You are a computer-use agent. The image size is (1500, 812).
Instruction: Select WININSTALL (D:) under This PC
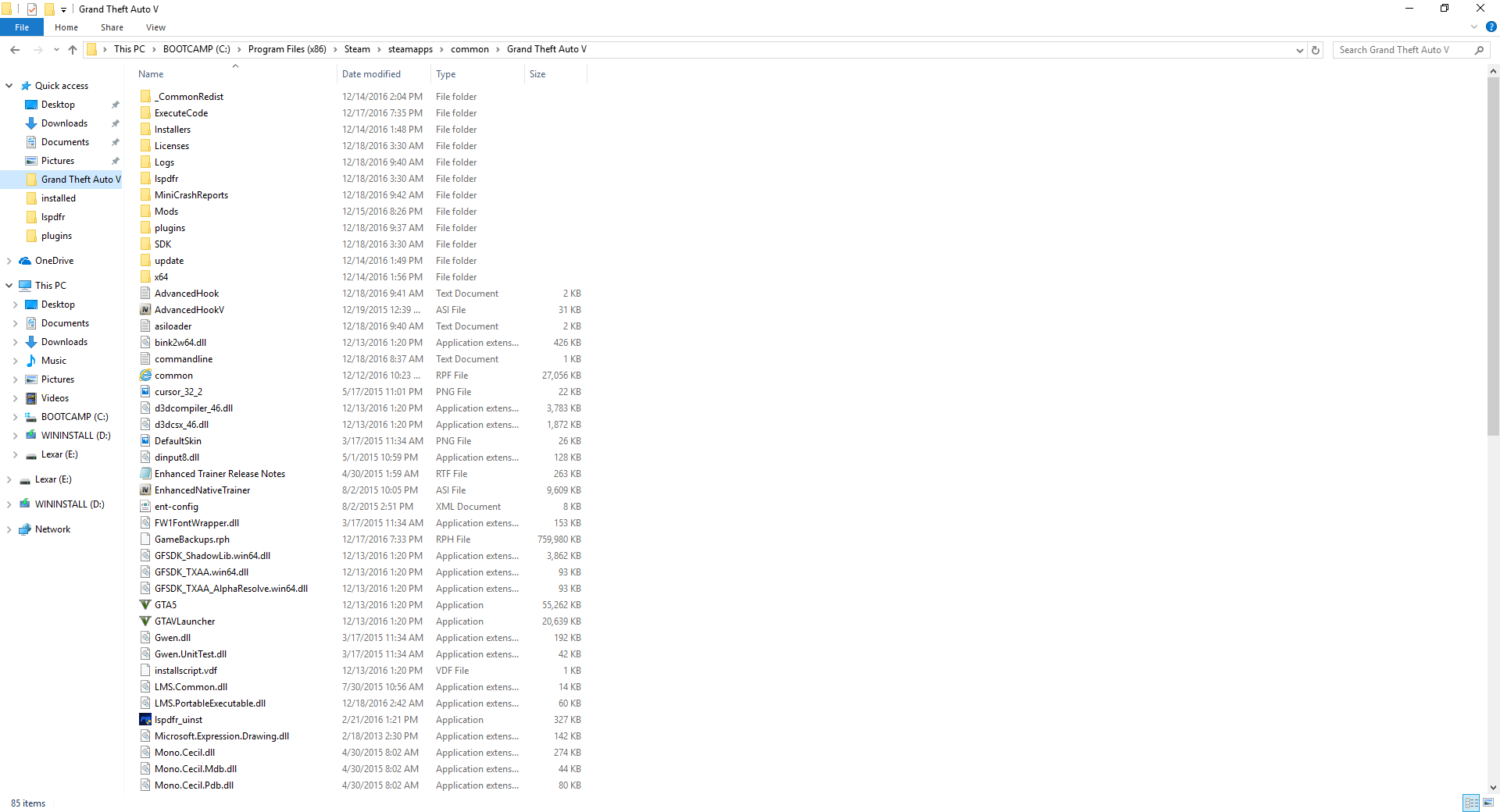pyautogui.click(x=76, y=436)
